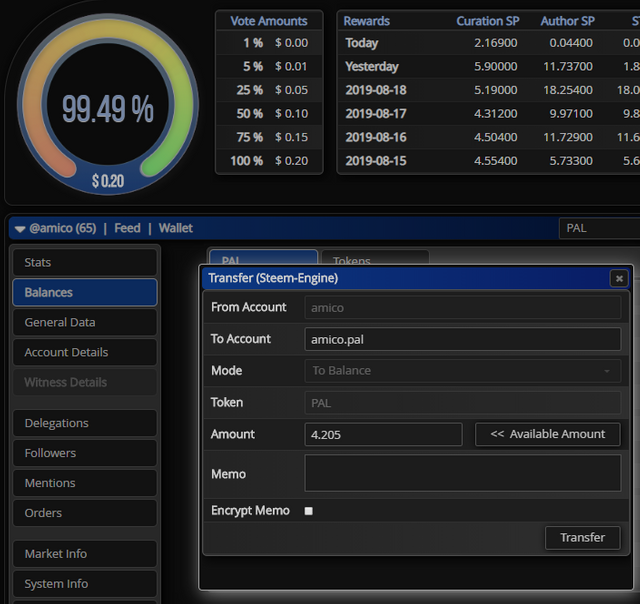This screenshot has width=640, height=604.
Task: Open Account Details in the sidebar
Action: (85, 352)
